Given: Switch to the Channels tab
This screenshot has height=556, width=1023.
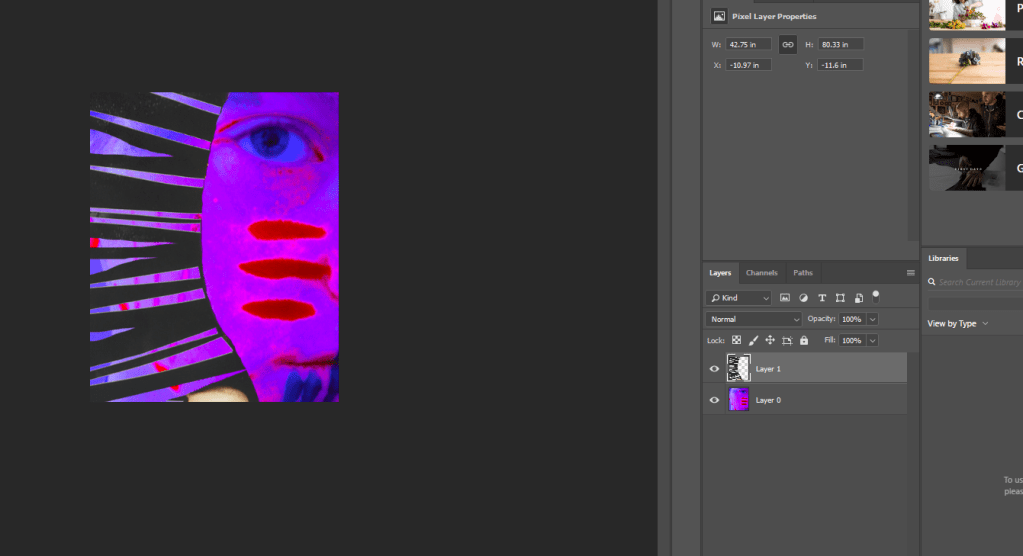Looking at the screenshot, I should 761,273.
